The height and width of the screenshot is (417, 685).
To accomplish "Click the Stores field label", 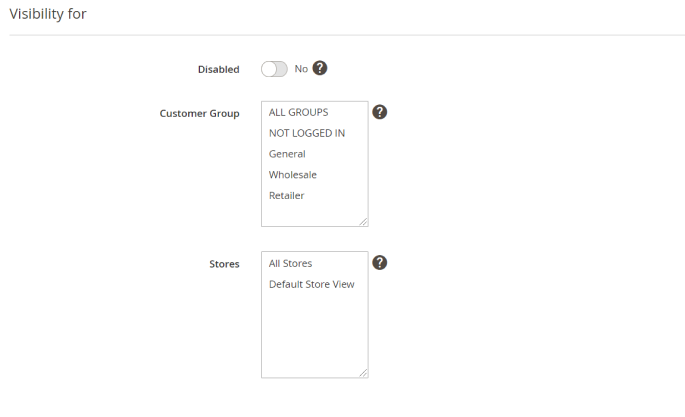I will point(224,264).
